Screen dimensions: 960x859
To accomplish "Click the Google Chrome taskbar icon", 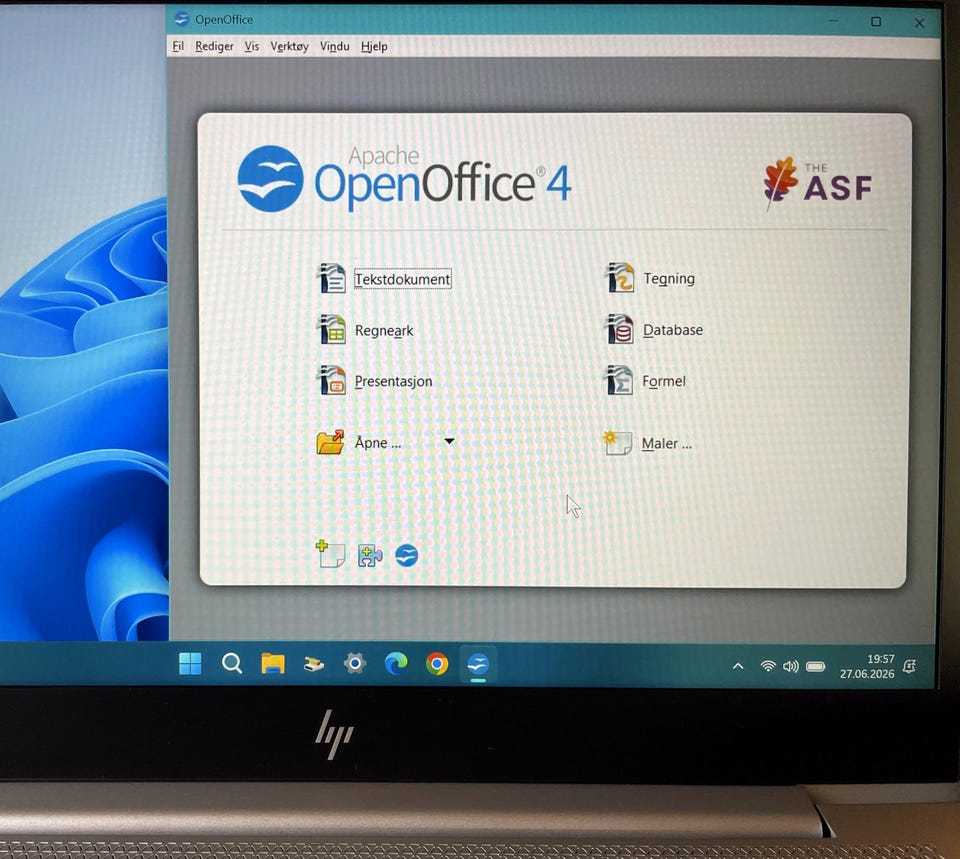I will click(x=437, y=664).
